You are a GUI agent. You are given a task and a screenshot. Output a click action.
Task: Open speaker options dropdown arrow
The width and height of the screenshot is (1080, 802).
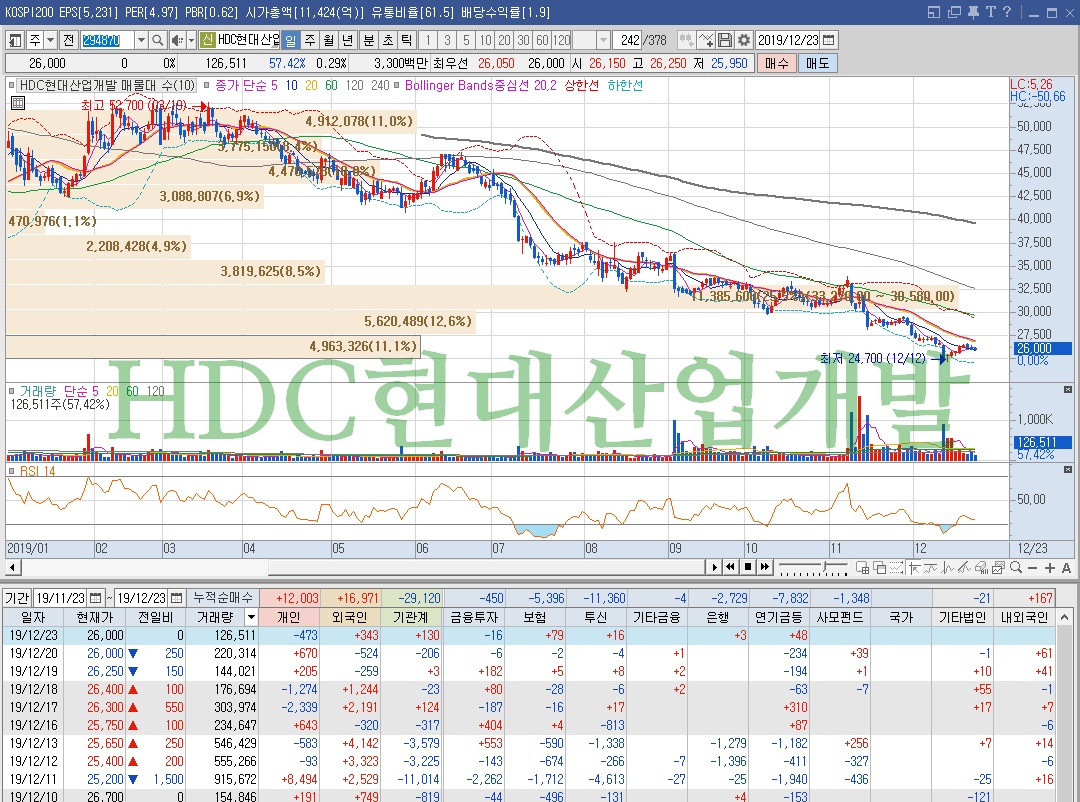pyautogui.click(x=191, y=40)
